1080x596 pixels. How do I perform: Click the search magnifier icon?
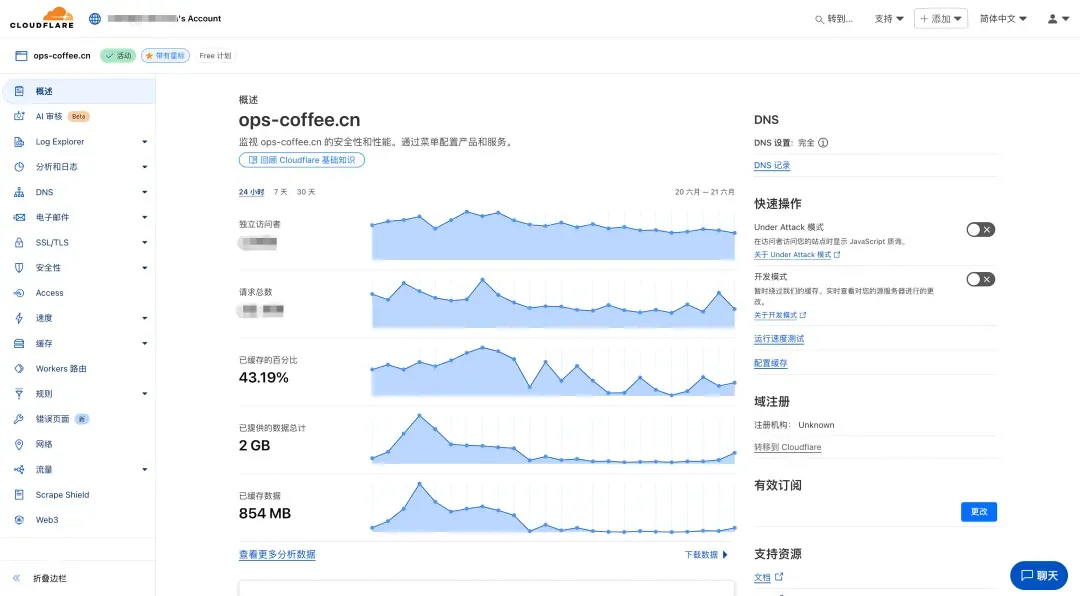[x=819, y=19]
